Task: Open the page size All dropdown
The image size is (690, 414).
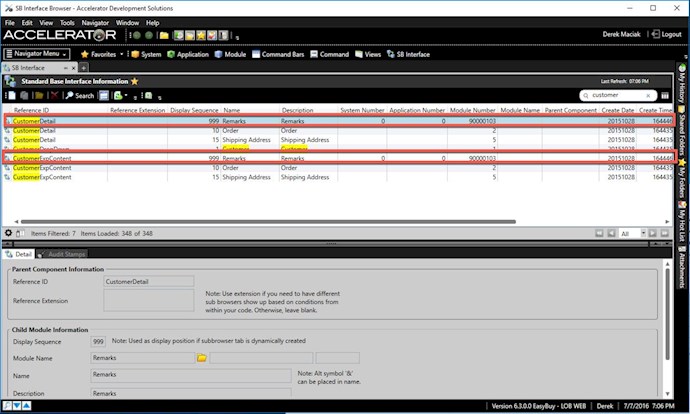Action: tap(643, 233)
